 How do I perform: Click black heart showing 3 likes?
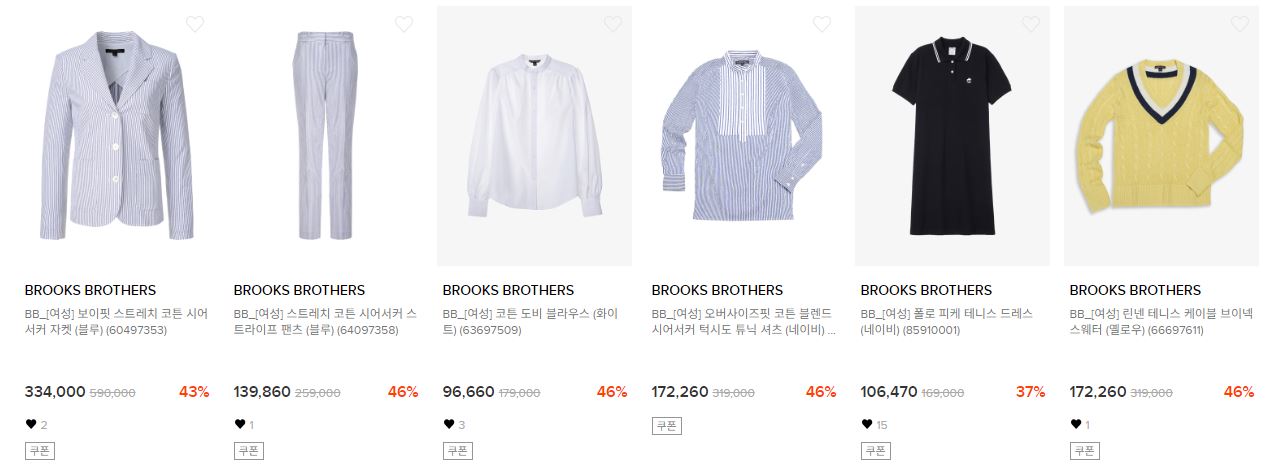tap(448, 424)
